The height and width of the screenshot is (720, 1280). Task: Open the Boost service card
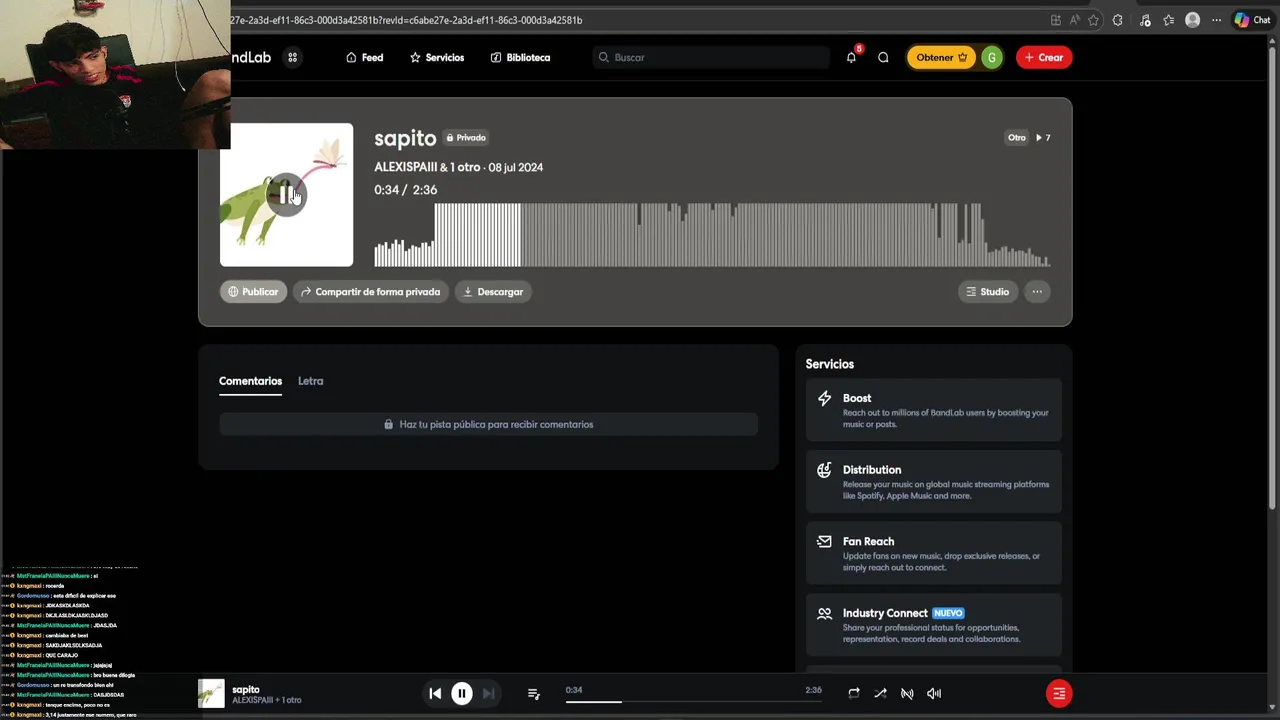click(933, 410)
